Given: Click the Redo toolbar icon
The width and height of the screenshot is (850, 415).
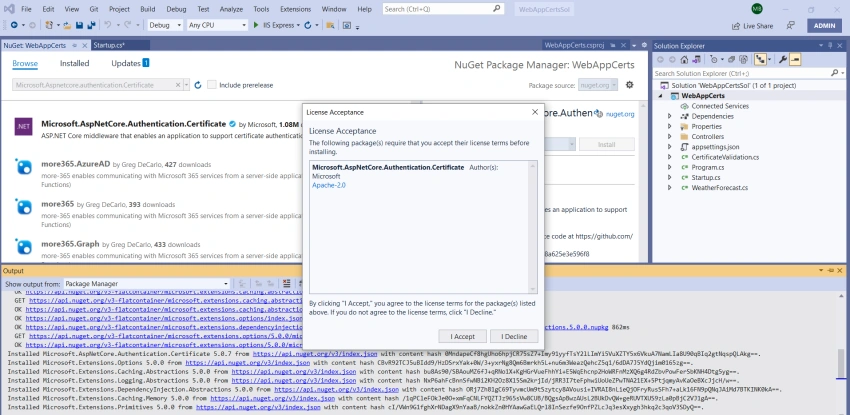Looking at the screenshot, I should pos(127,25).
